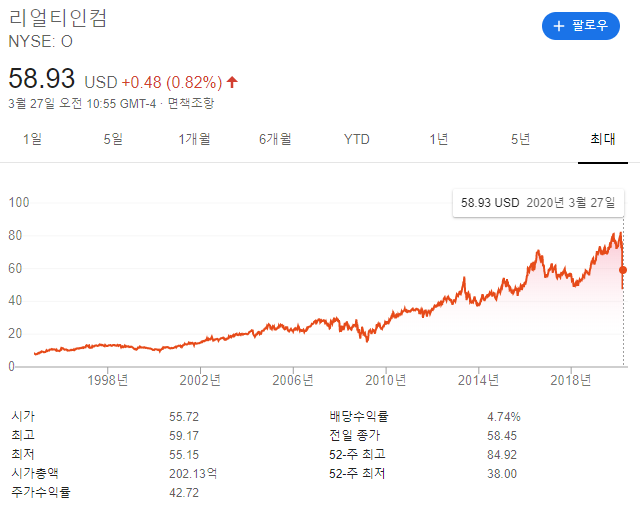Click the 52-주 최저 value 38.00

point(502,474)
